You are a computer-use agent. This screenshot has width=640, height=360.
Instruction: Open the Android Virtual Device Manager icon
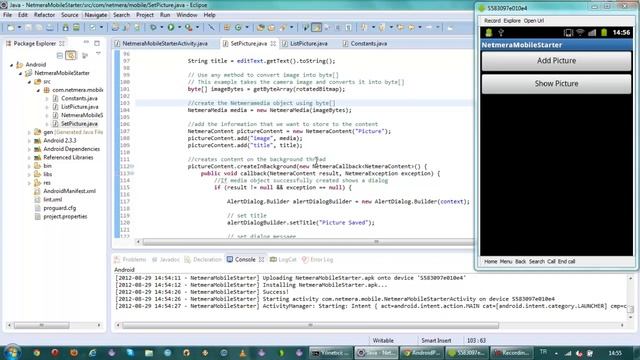click(76, 27)
